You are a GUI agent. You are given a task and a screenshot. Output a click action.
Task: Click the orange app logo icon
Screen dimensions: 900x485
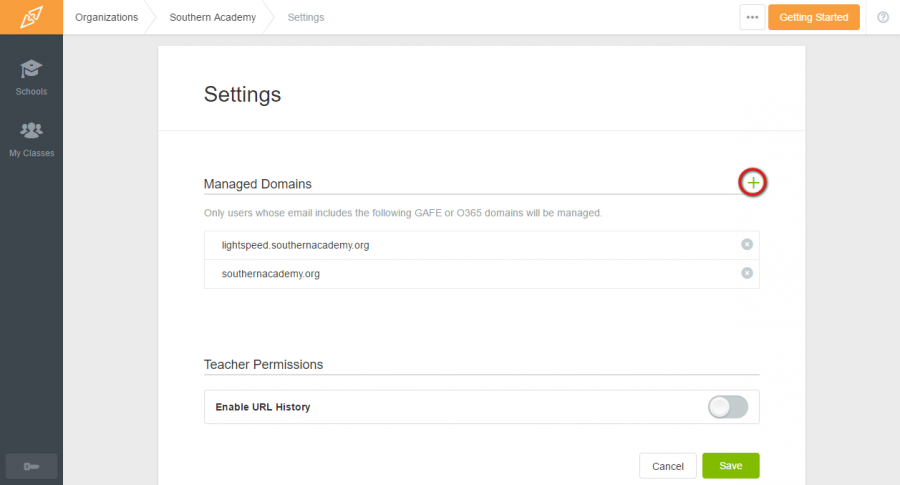pyautogui.click(x=31, y=17)
